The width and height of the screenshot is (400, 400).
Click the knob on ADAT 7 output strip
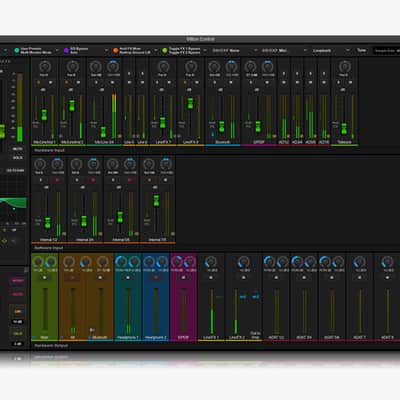[359, 262]
